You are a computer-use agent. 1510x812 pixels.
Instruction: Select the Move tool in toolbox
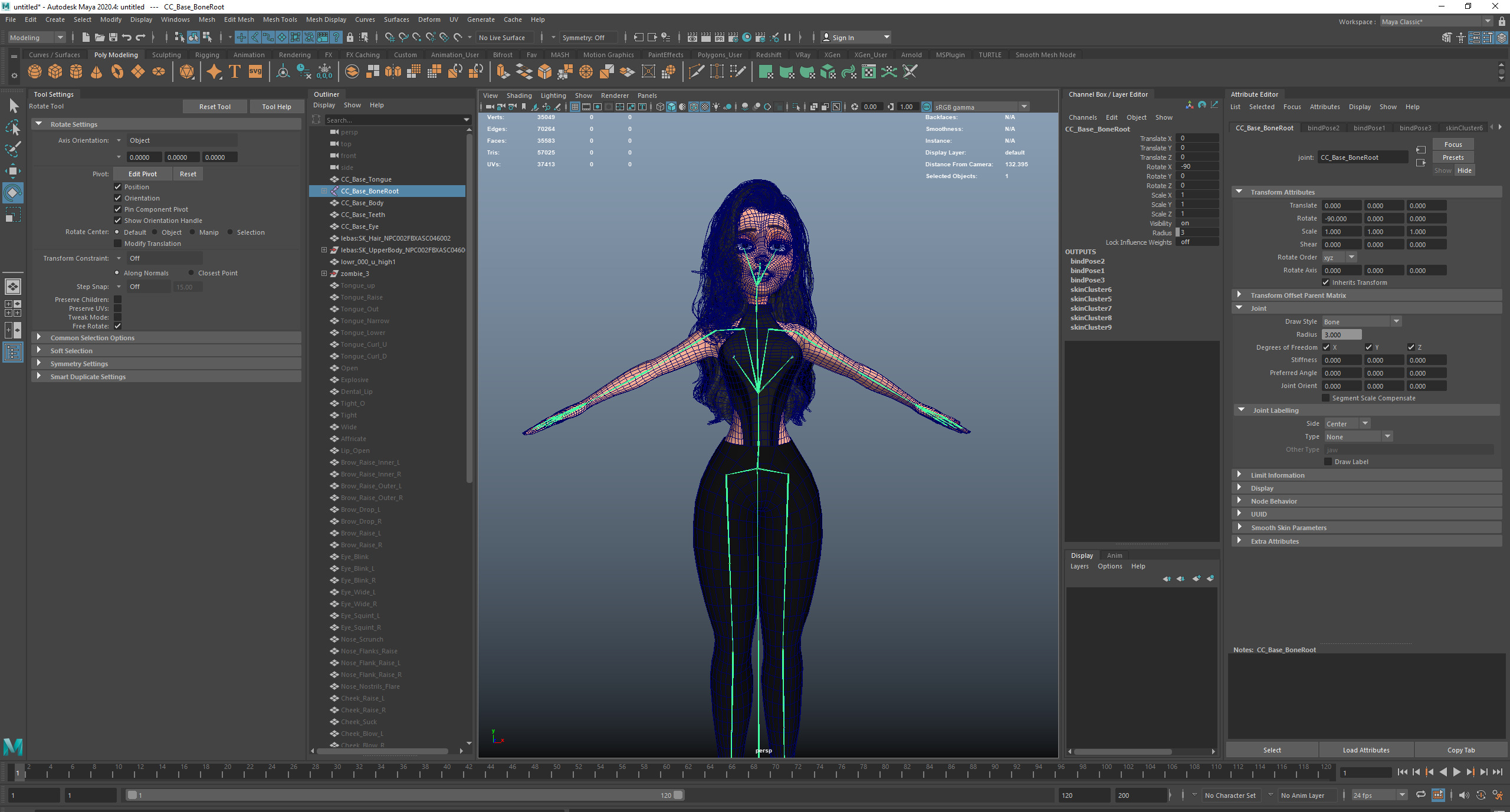(12, 172)
